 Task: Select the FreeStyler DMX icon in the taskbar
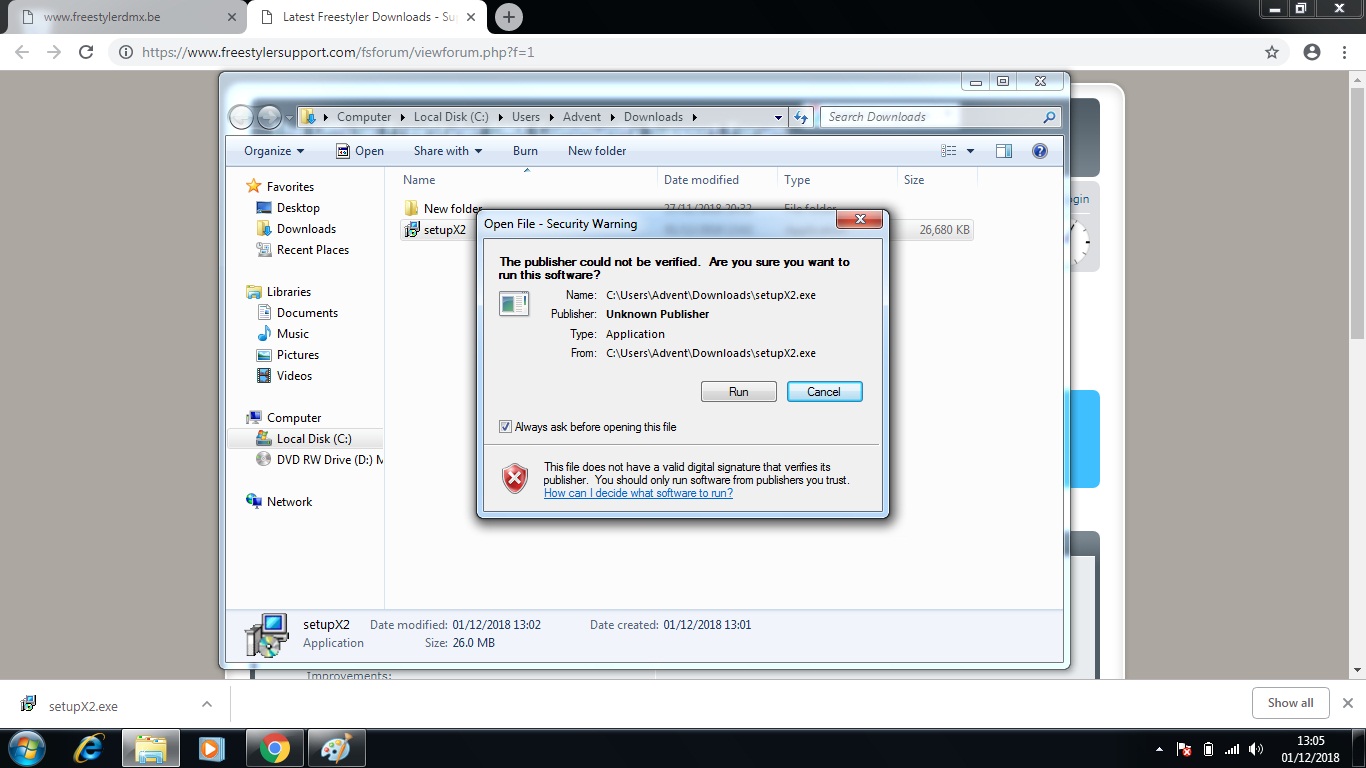click(x=336, y=747)
